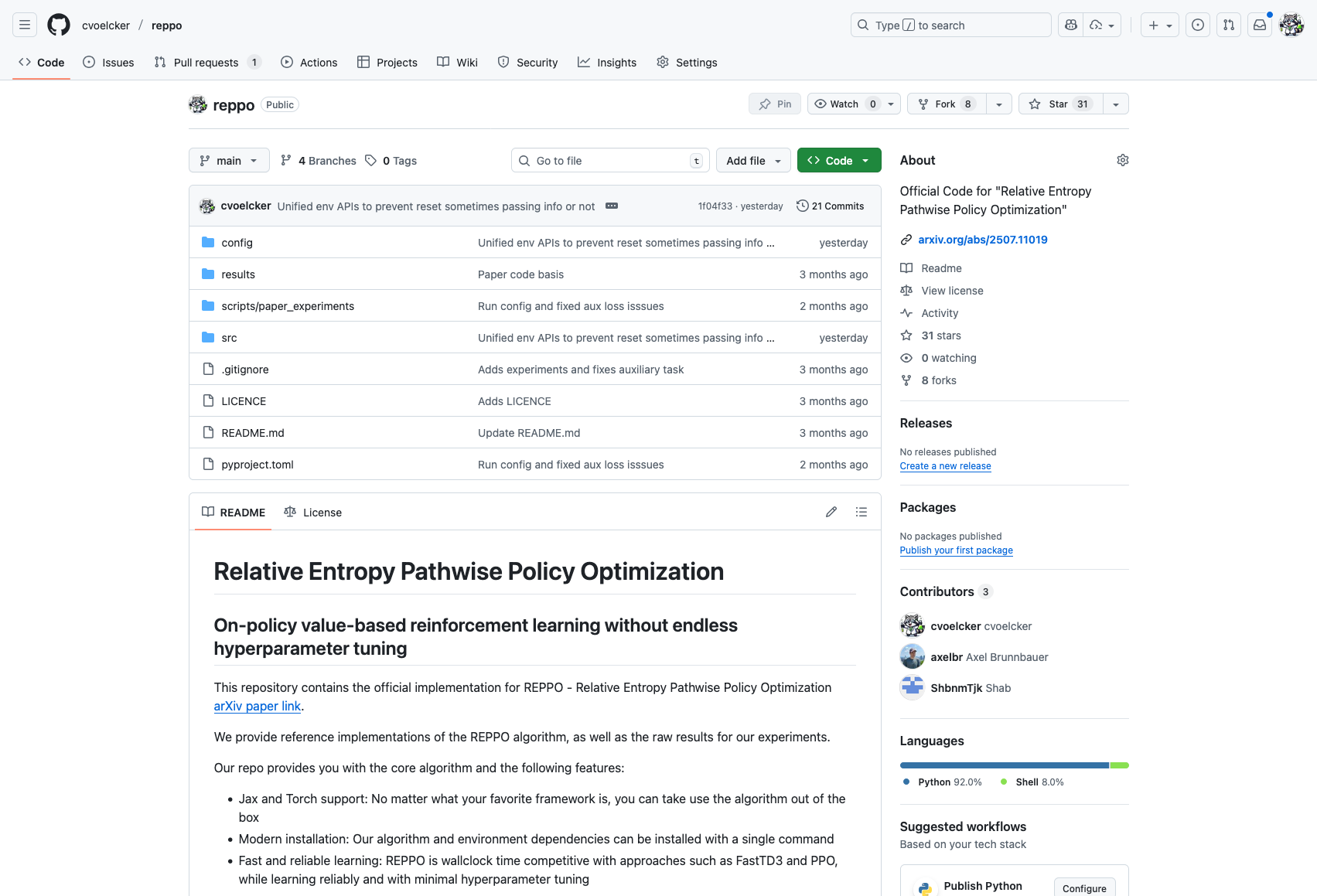Open the GitHub homepage logo
This screenshot has height=896, width=1317.
click(59, 25)
